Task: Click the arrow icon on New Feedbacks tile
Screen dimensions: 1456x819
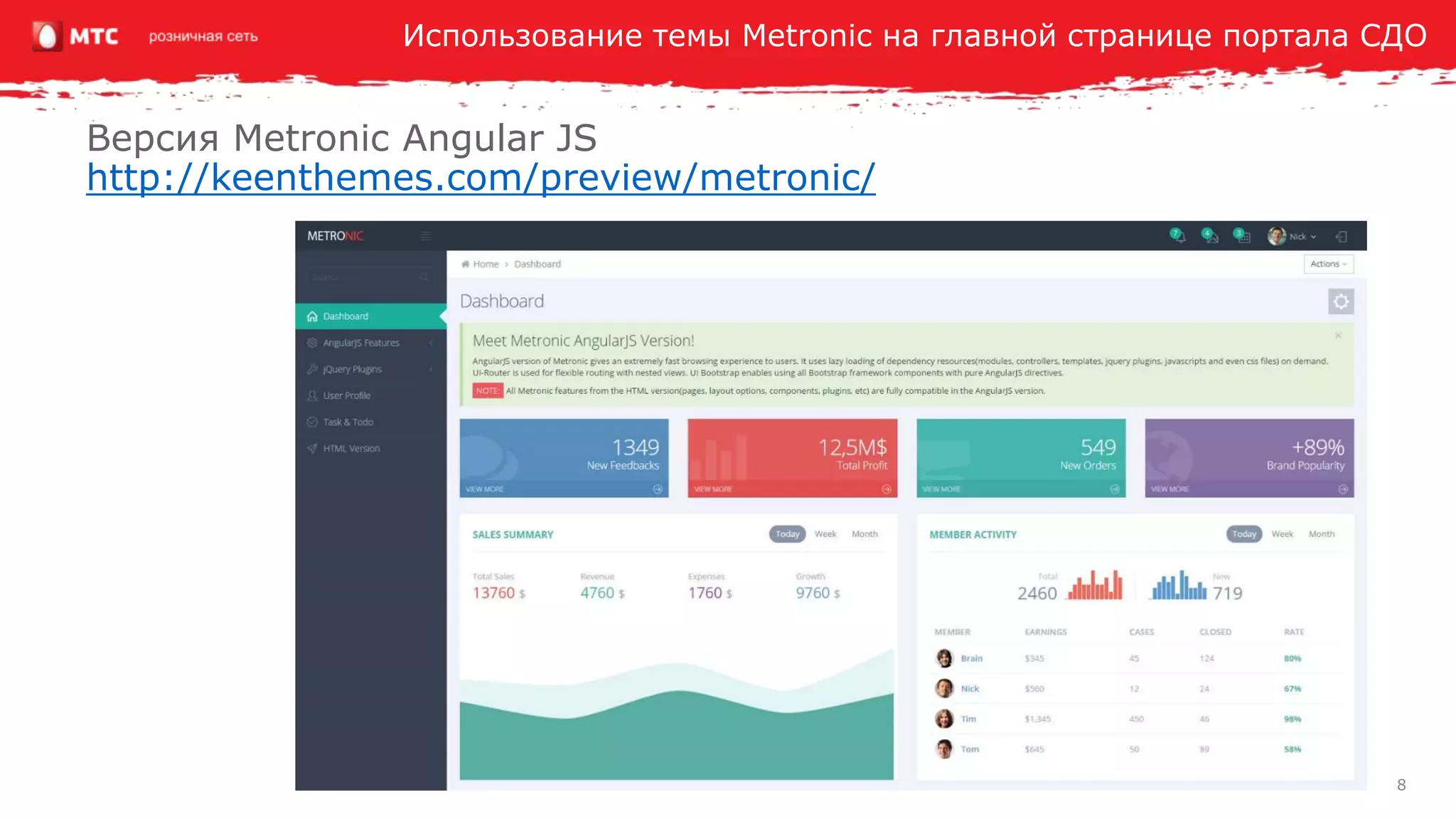Action: [658, 489]
